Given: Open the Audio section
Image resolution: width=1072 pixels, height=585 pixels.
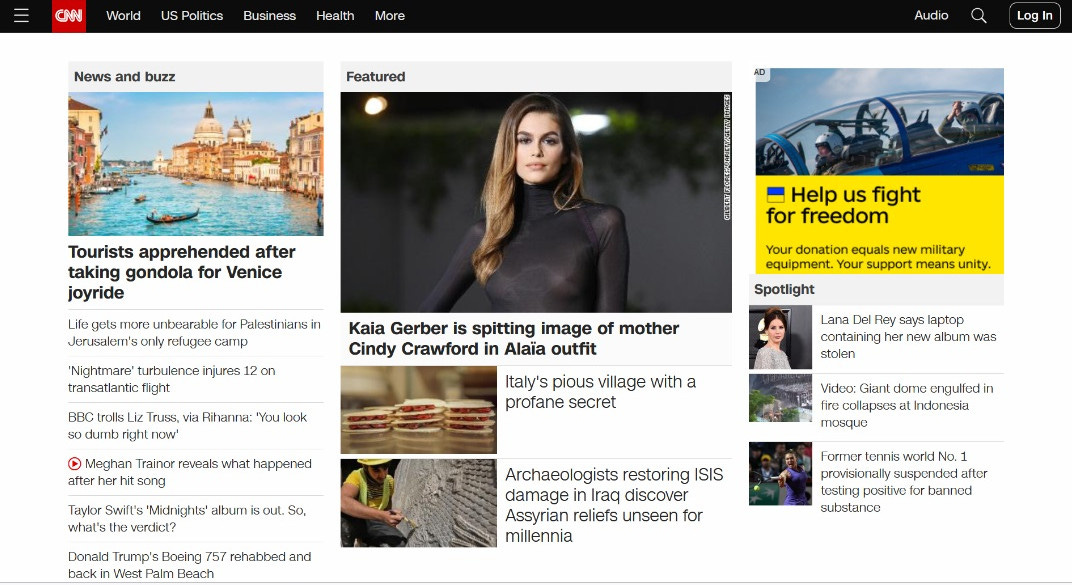Looking at the screenshot, I should [x=931, y=15].
